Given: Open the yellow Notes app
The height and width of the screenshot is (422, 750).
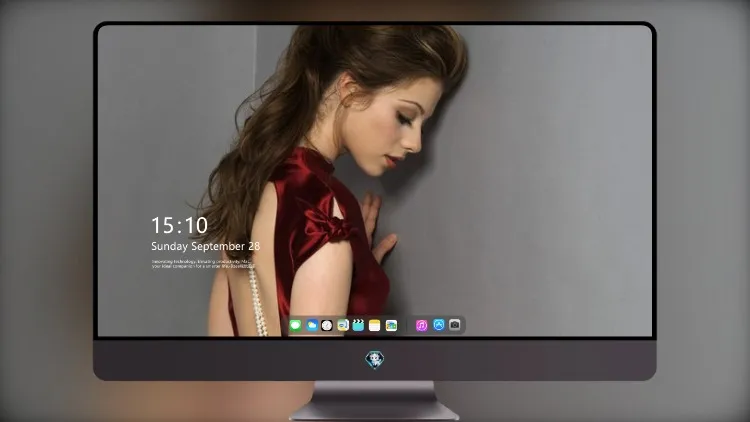Looking at the screenshot, I should click(375, 325).
